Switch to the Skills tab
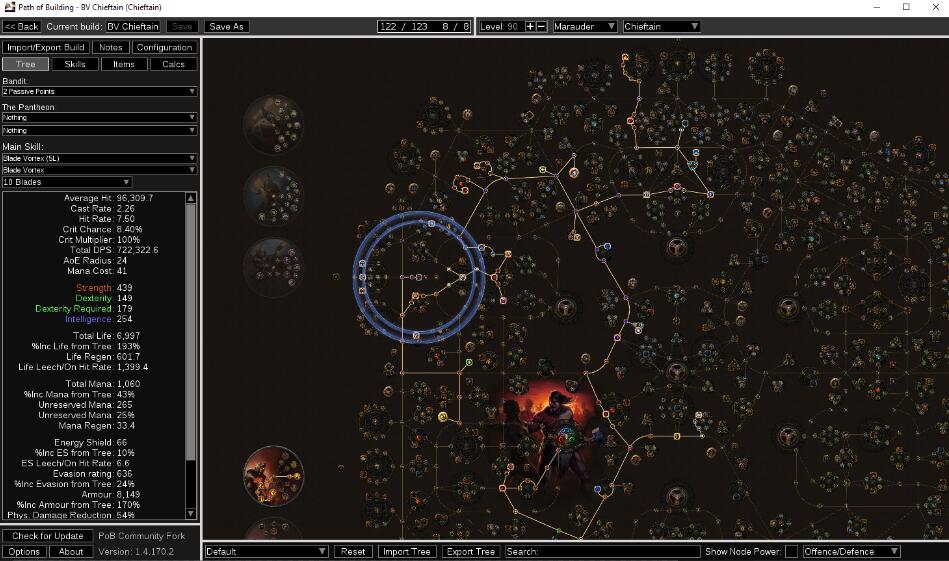Viewport: 949px width, 561px height. [74, 64]
